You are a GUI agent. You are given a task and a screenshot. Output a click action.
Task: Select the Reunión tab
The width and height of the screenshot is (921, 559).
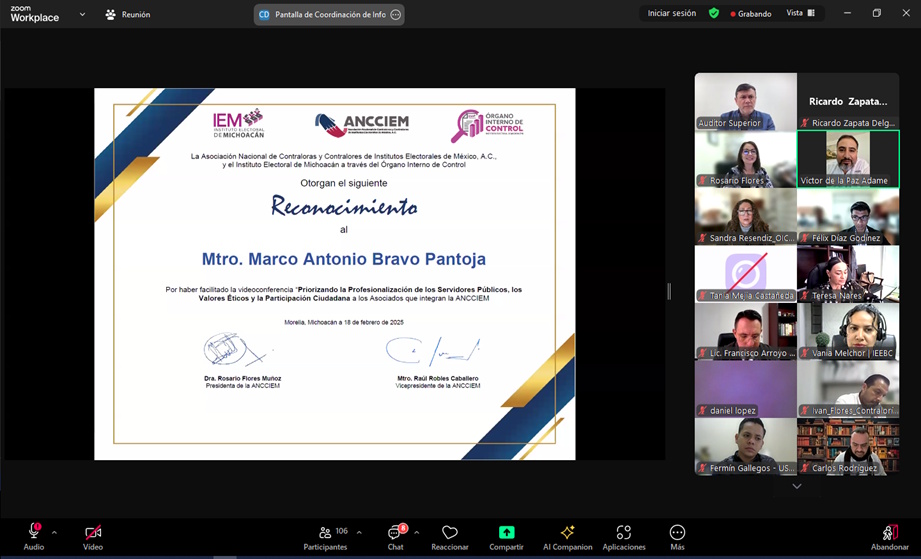click(127, 15)
